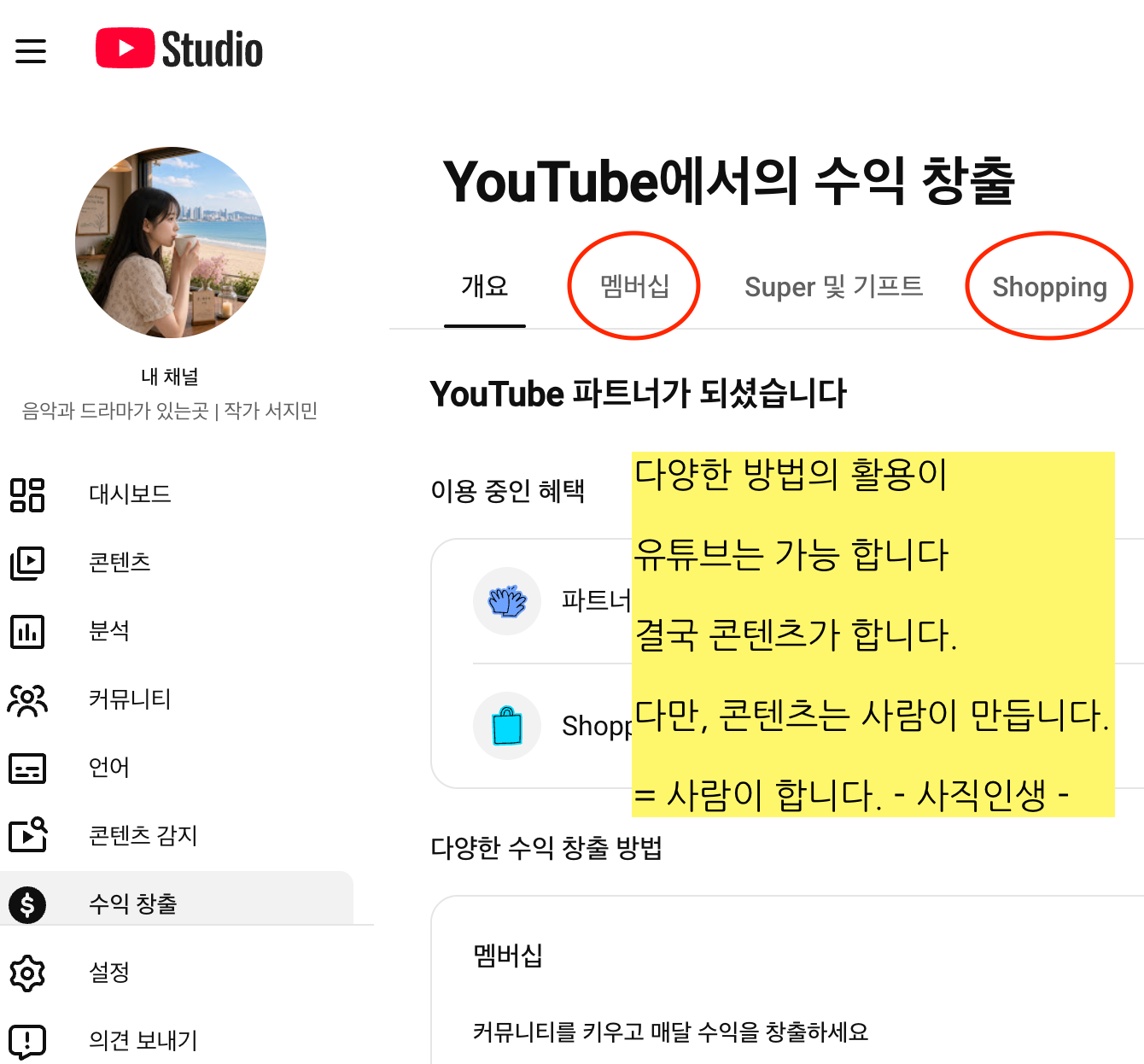This screenshot has height=1064, width=1144.
Task: Switch to the 개요 tab
Action: [x=485, y=286]
